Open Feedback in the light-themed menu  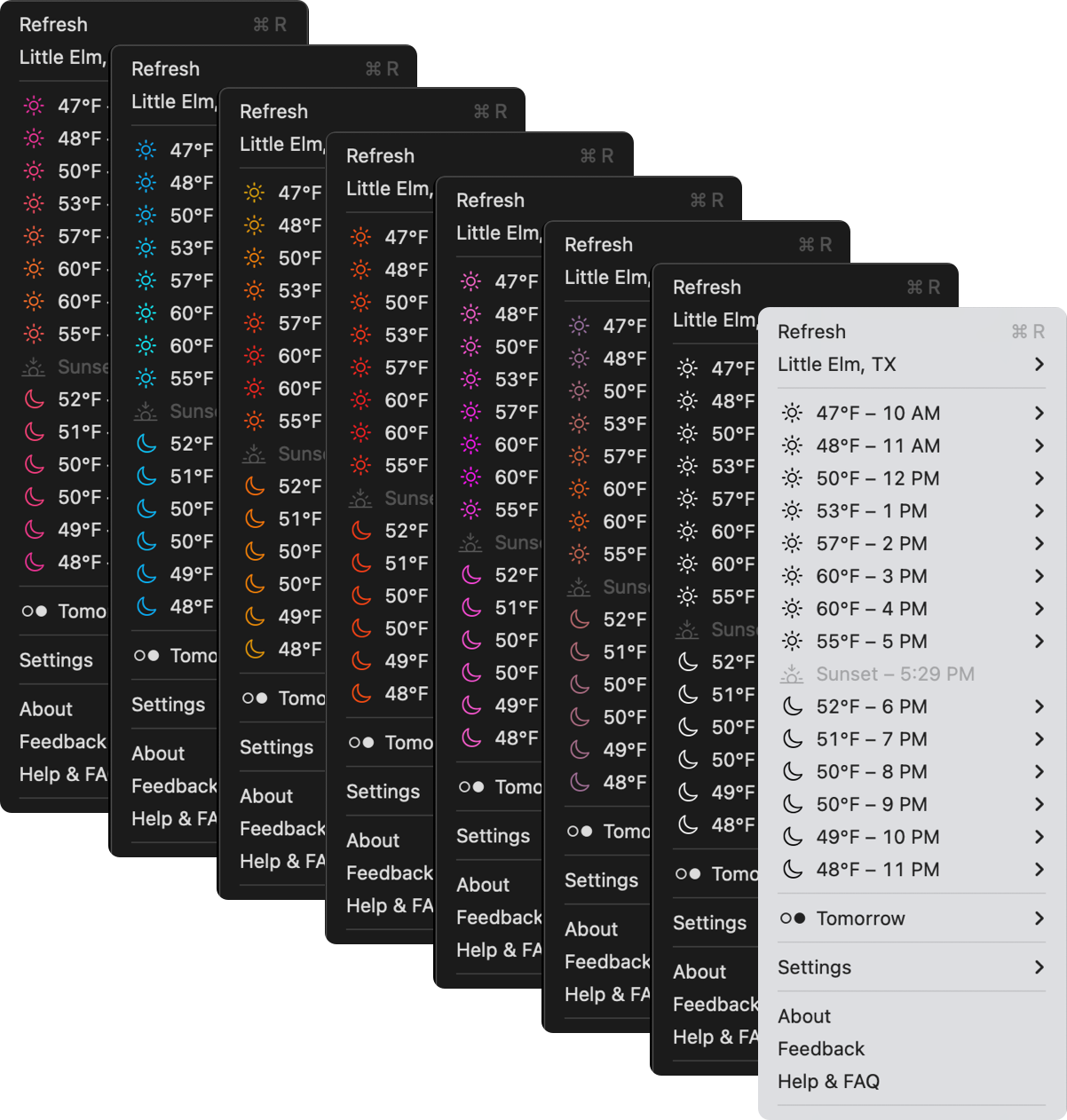821,1049
